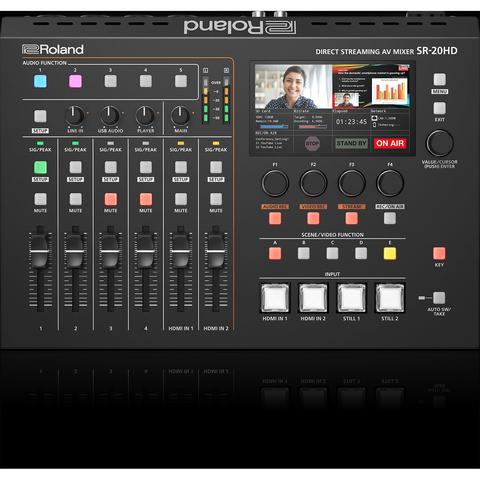
Task: Select STILL 1 input
Action: click(x=352, y=298)
